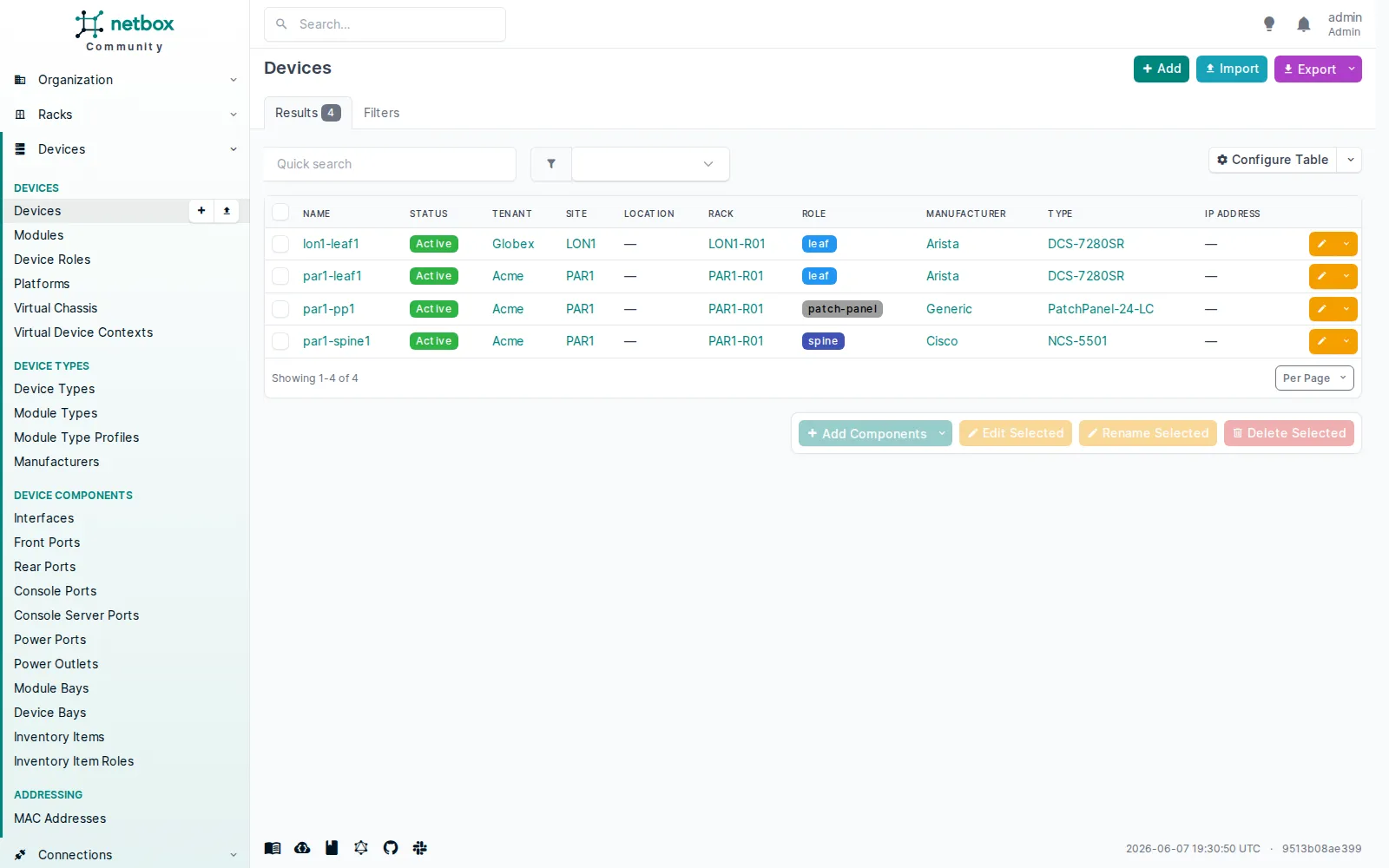The width and height of the screenshot is (1389, 868).
Task: Focus the top Search field
Action: (x=385, y=24)
